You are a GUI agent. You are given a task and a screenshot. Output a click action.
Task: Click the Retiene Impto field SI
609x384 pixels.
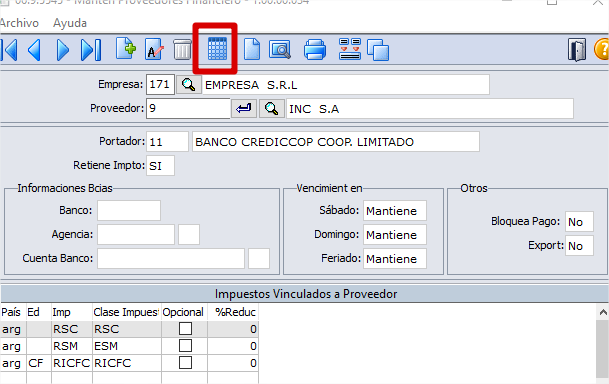click(160, 166)
